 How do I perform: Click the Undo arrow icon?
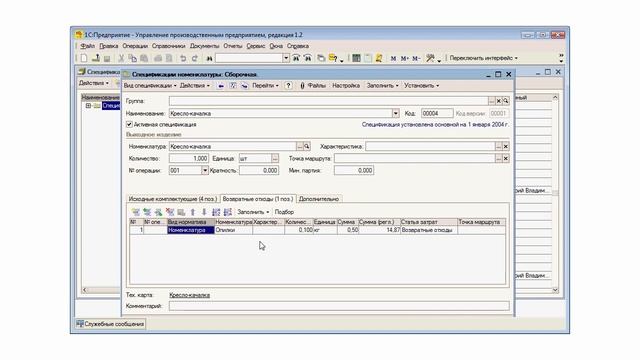(x=183, y=58)
